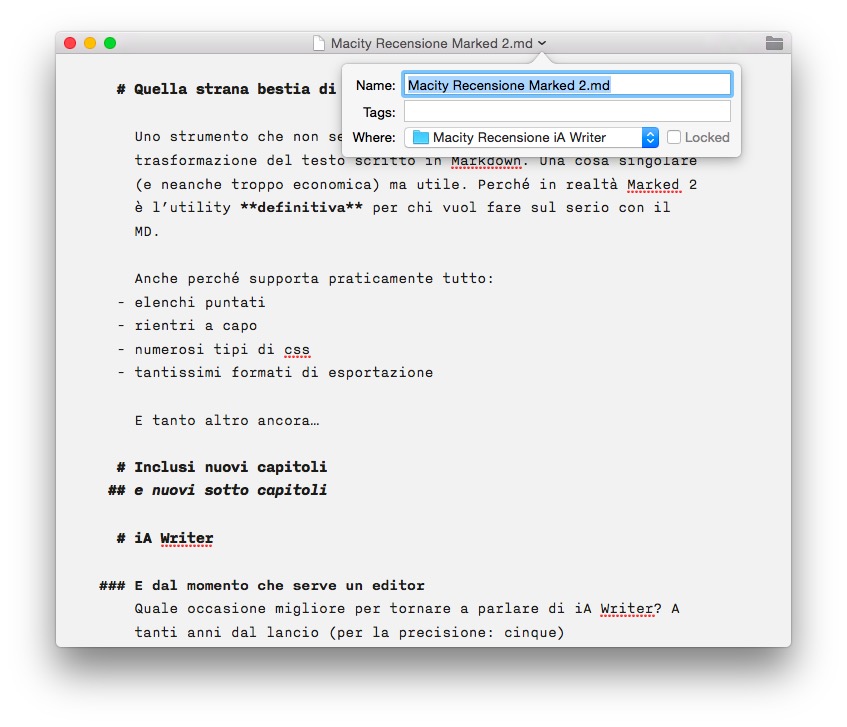Click the line 'tanti anni dal lancio'
Viewport: 847px width, 727px height.
(x=349, y=632)
